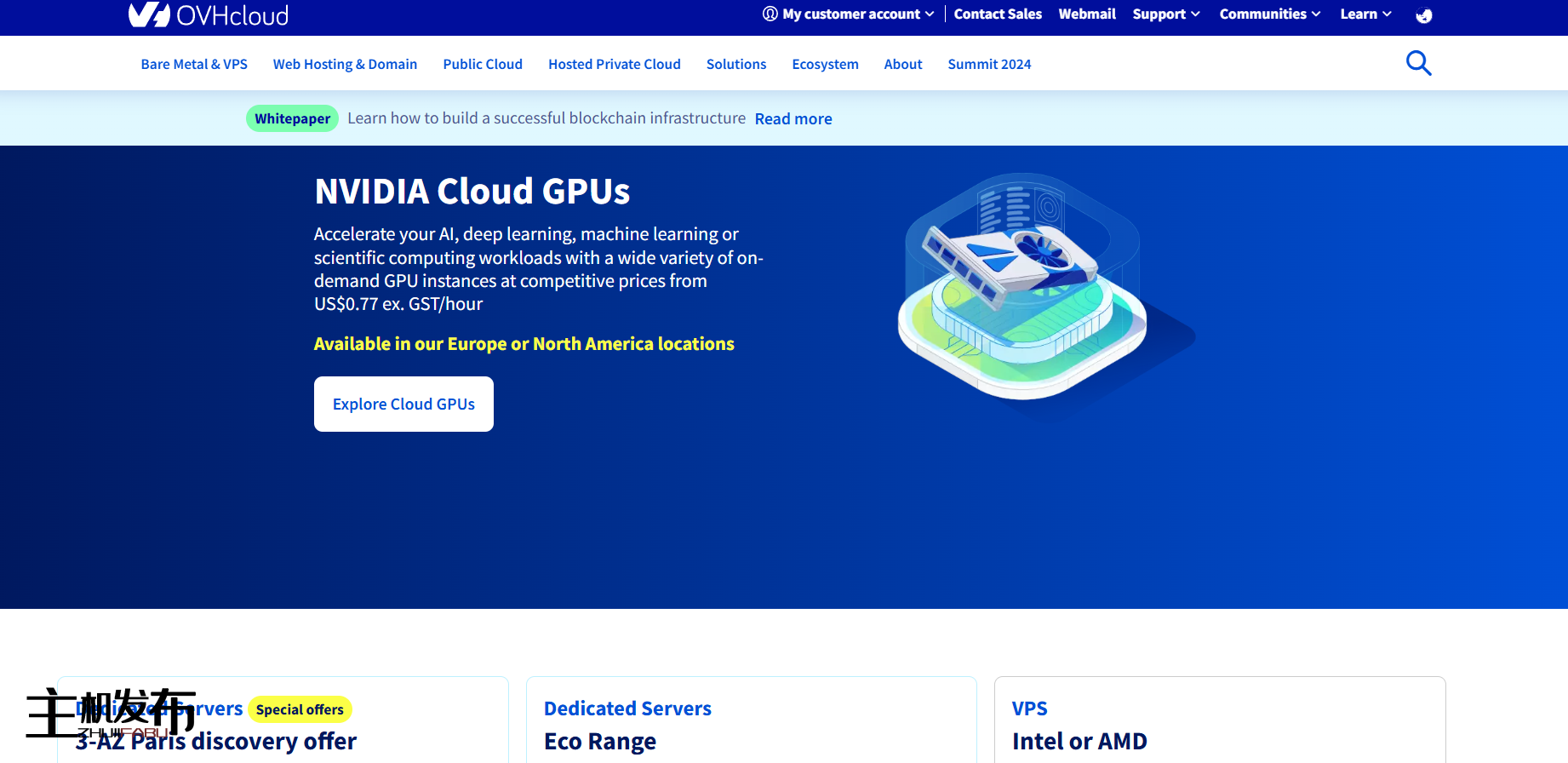
Task: Open the Bare Metal & VPS menu
Action: [x=194, y=65]
